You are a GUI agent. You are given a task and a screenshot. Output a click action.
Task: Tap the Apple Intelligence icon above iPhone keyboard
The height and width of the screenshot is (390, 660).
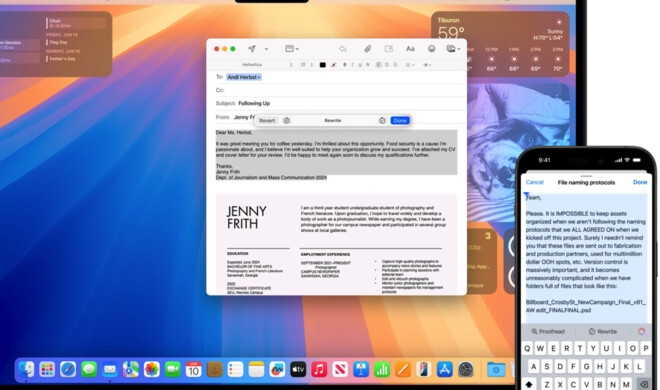pos(641,332)
